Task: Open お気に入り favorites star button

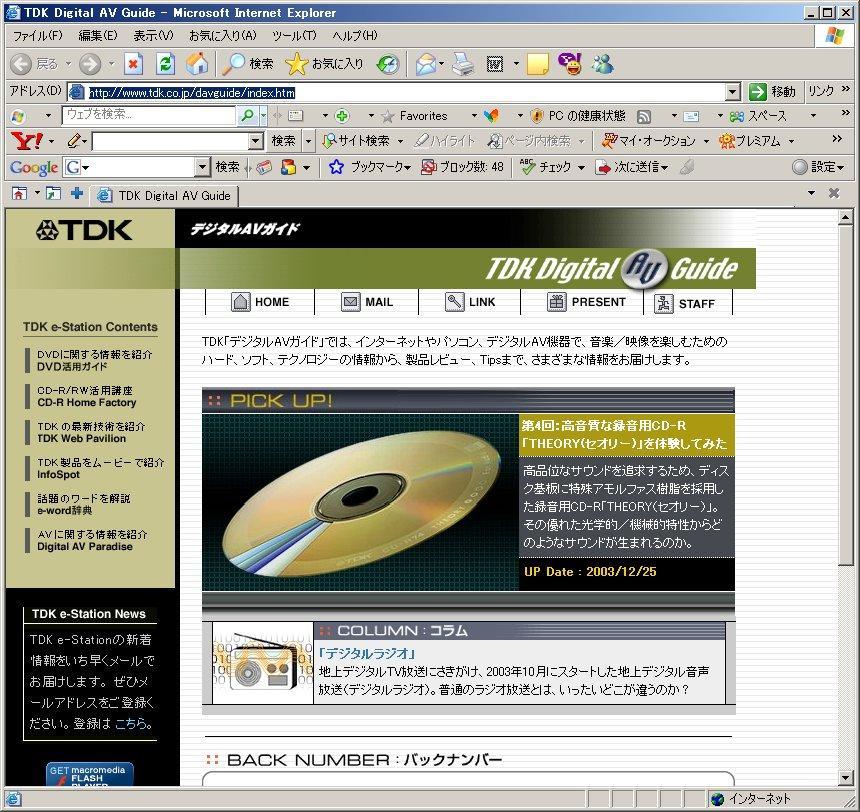Action: click(x=324, y=64)
